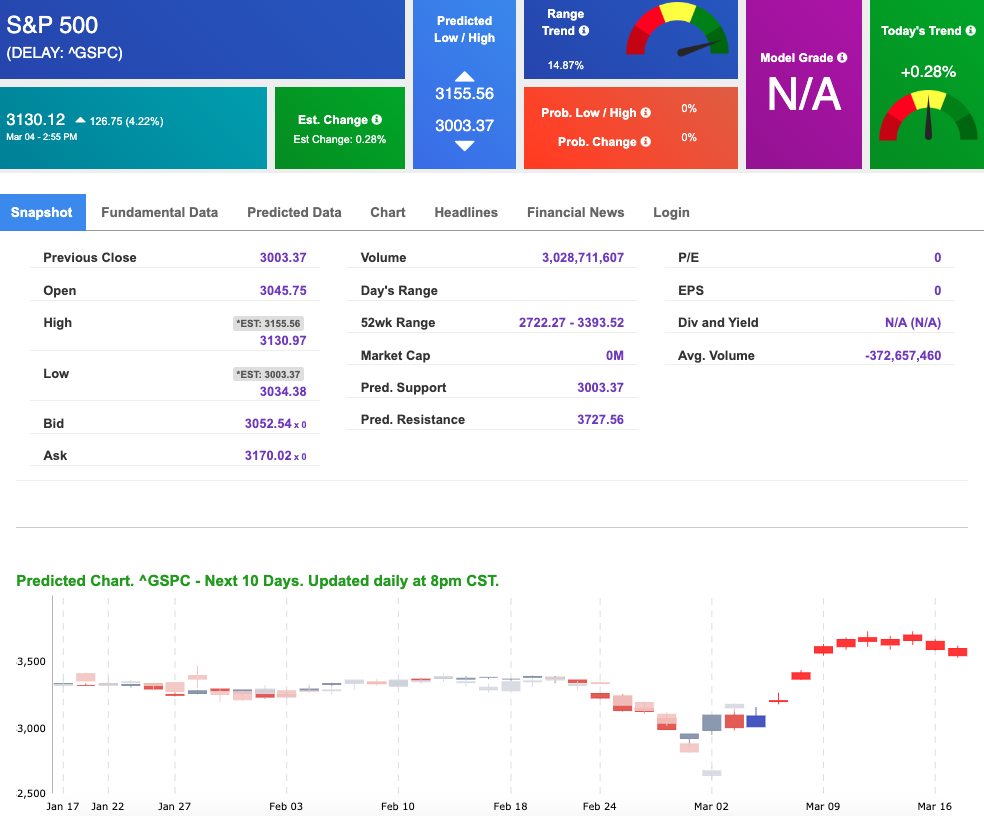Viewport: 984px width, 816px height.
Task: Click Previous Close value 3003.37
Action: (283, 257)
